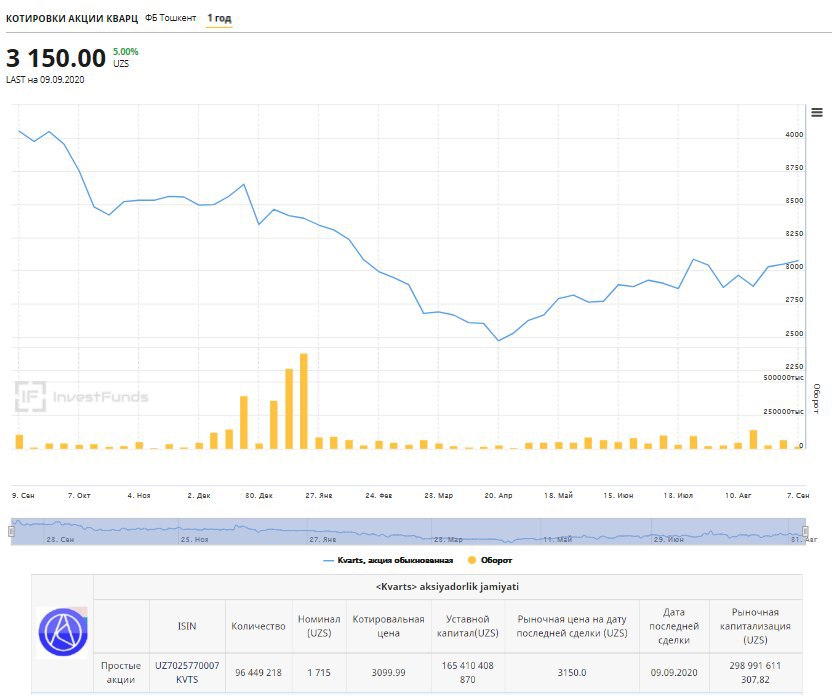Click the Kvarts company logo thumbnail

63,632
